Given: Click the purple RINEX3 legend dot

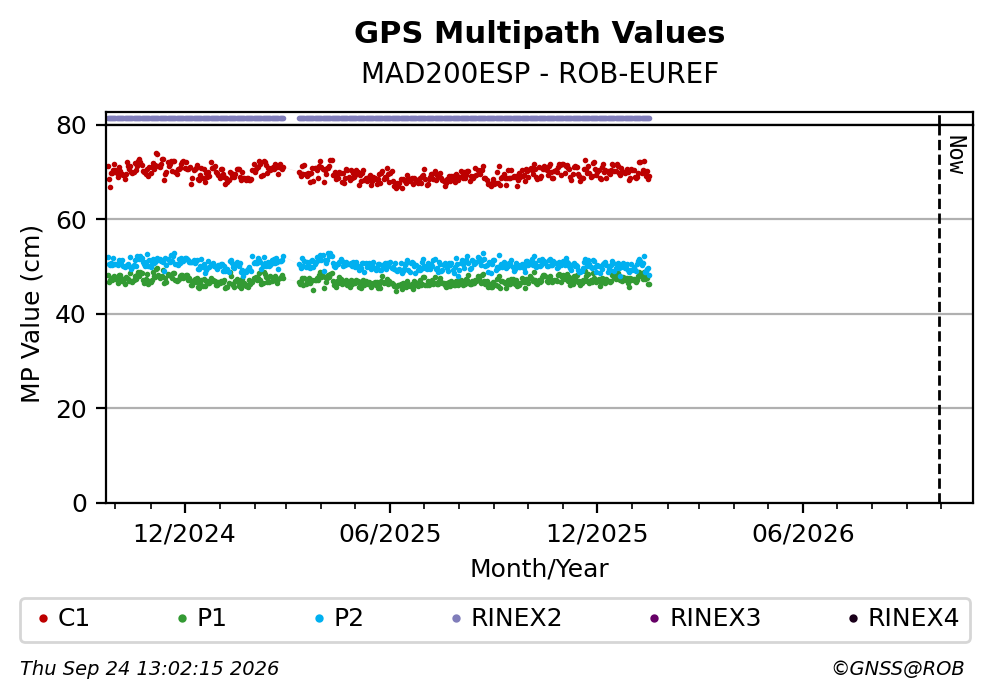Looking at the screenshot, I should point(655,619).
